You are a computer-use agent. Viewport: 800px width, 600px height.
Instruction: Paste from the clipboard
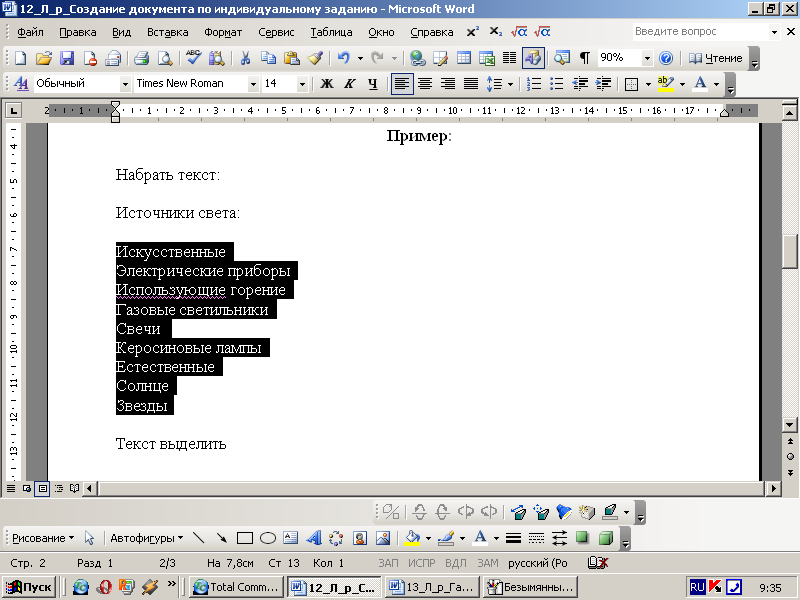click(x=291, y=58)
